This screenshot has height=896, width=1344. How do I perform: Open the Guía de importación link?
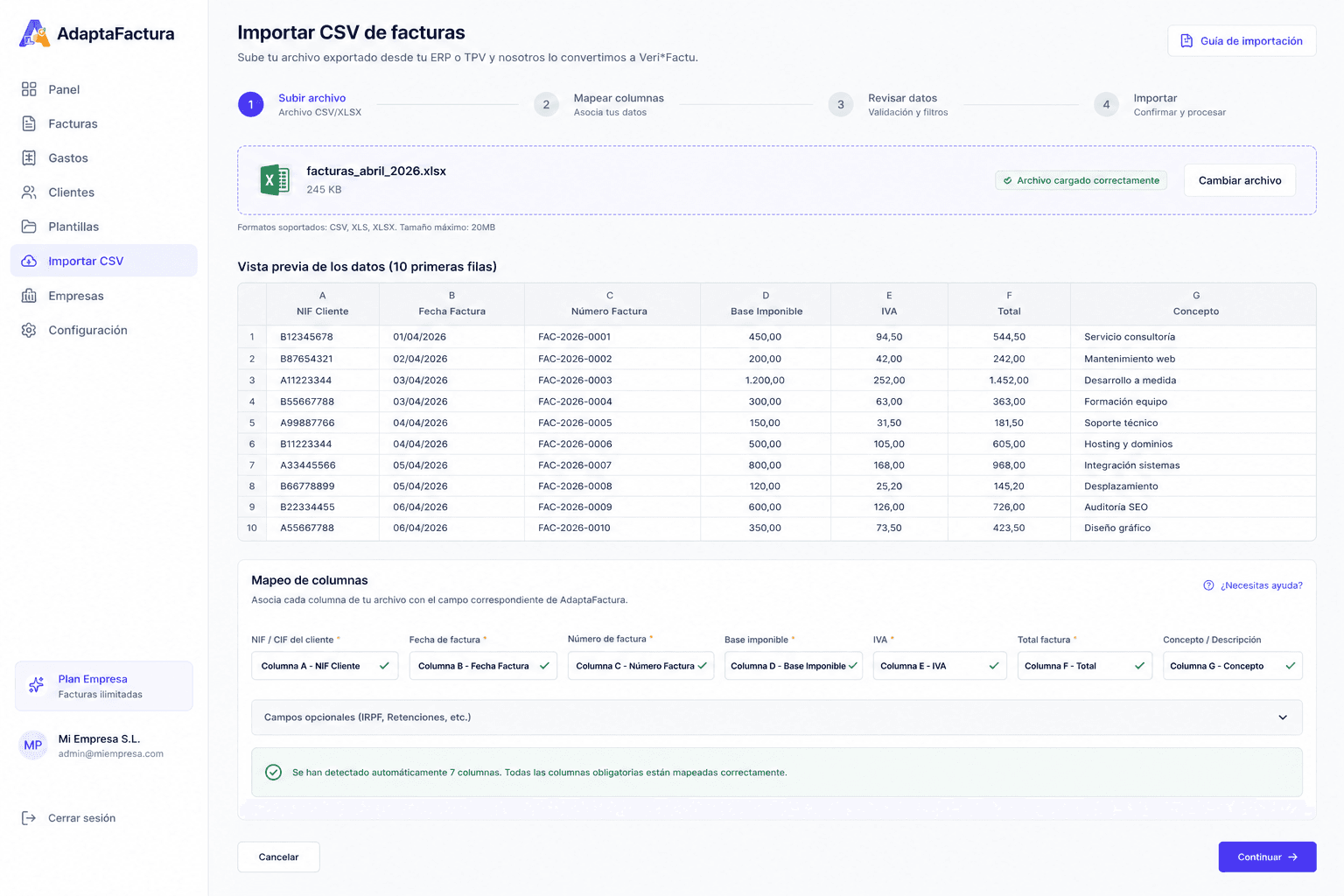tap(1242, 41)
